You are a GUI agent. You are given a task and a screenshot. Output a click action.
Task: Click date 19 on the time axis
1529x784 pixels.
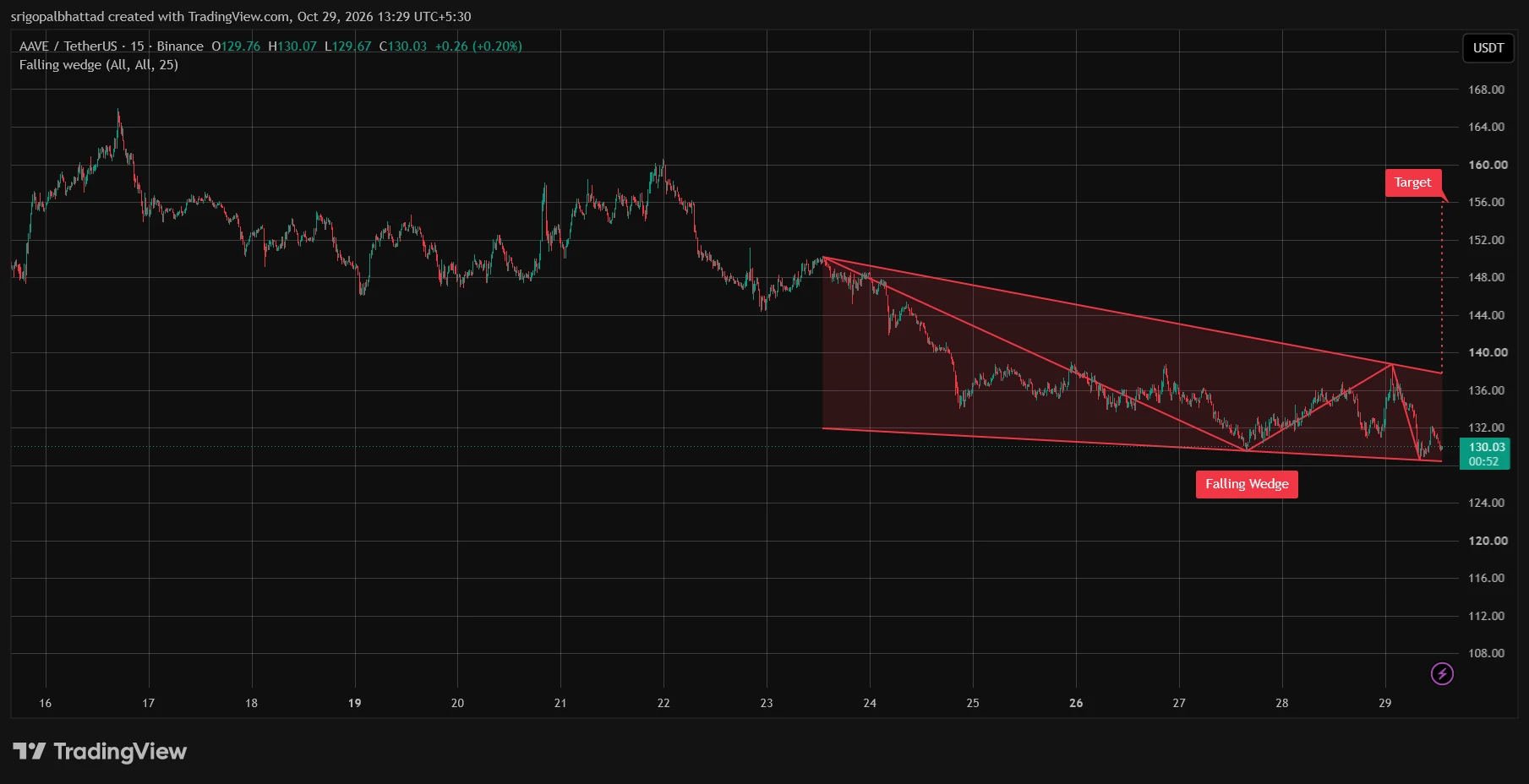pos(355,703)
